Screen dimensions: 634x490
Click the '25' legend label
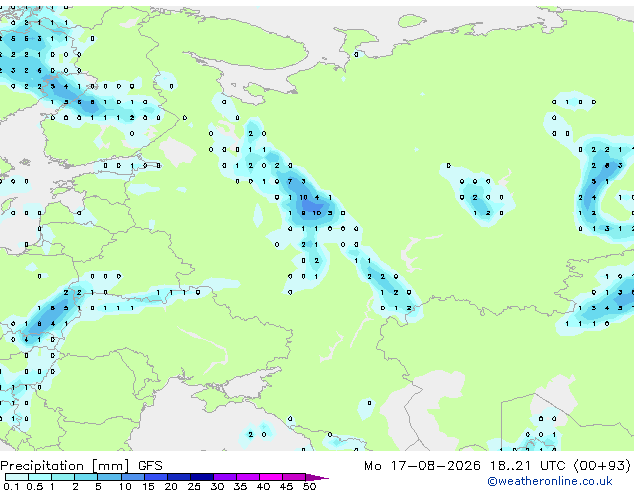(194, 486)
